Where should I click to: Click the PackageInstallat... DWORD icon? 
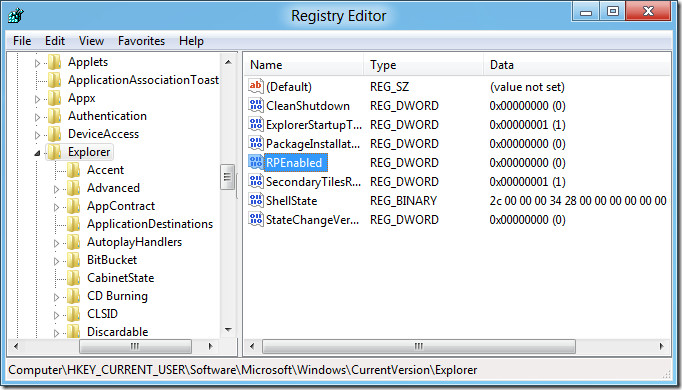tap(256, 143)
